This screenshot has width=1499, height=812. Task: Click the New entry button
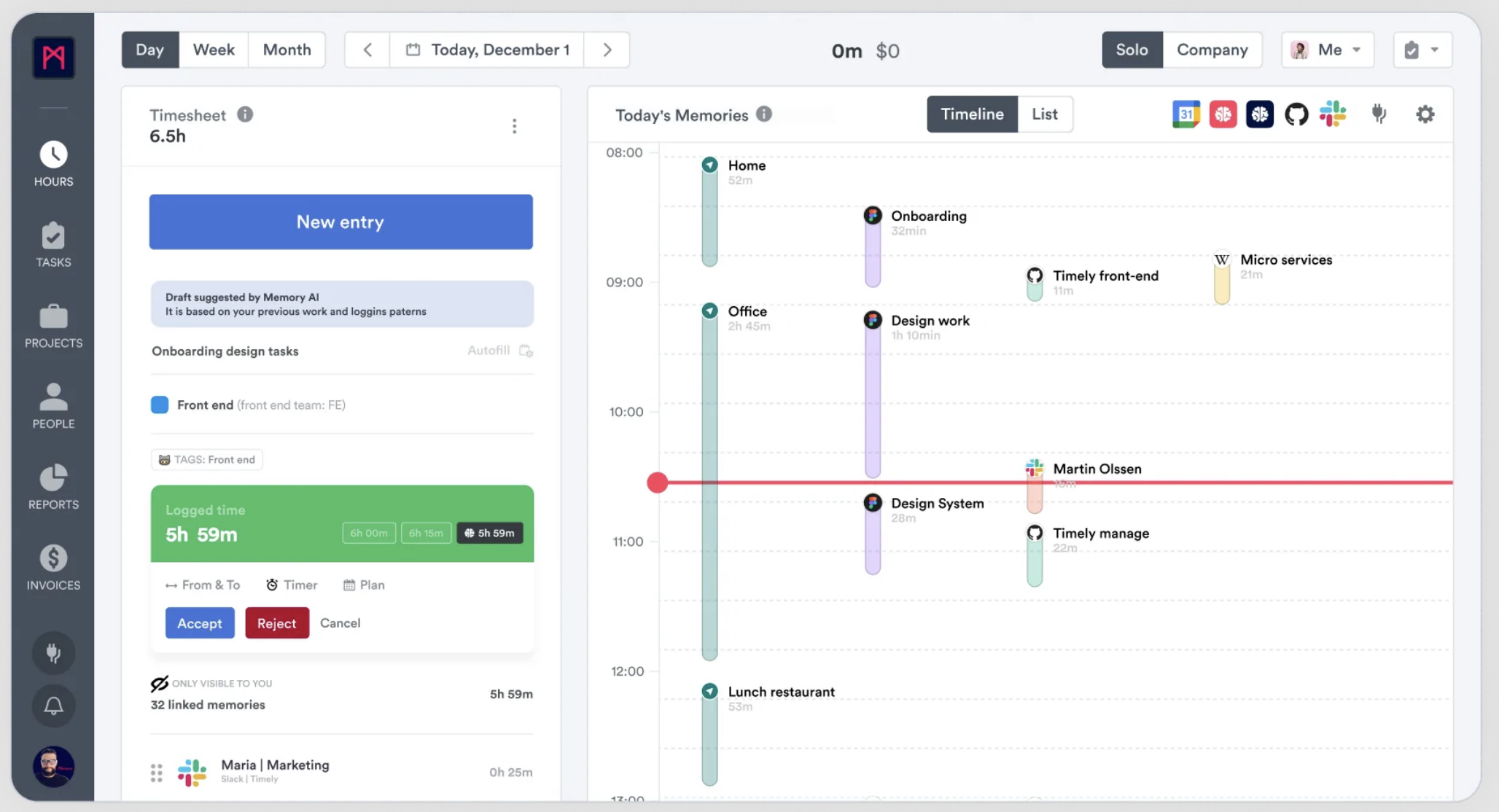(340, 222)
